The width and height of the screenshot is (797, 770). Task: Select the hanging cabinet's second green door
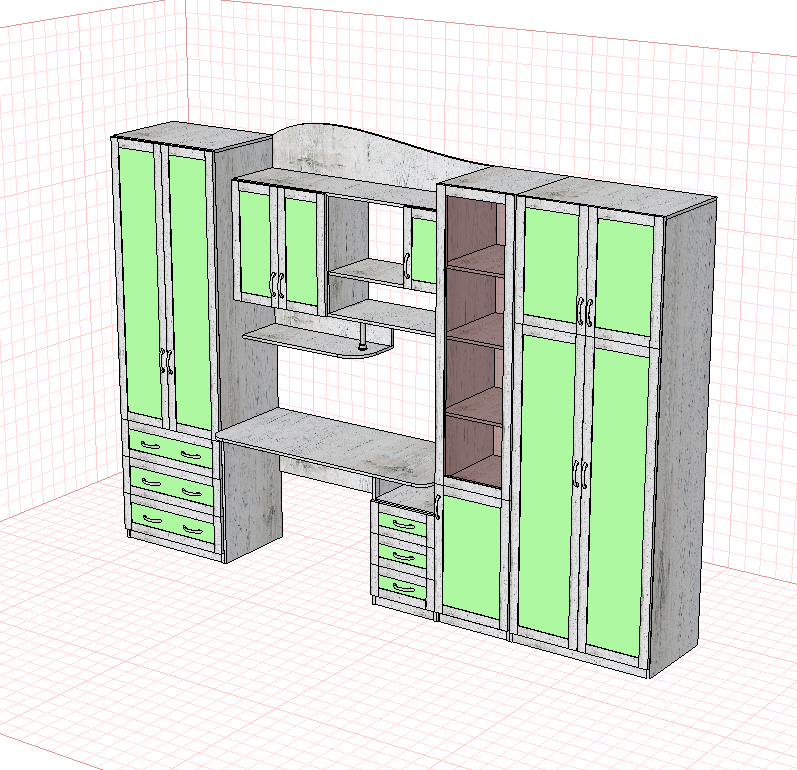tap(300, 252)
